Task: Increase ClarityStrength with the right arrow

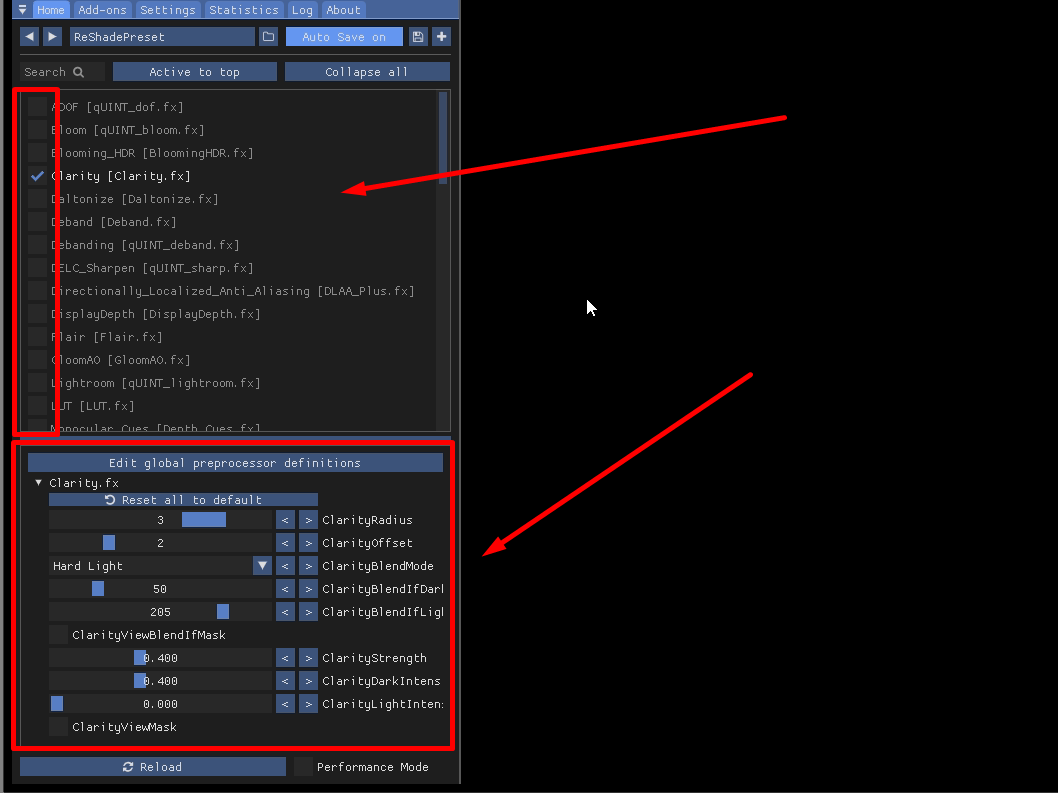Action: [x=308, y=658]
